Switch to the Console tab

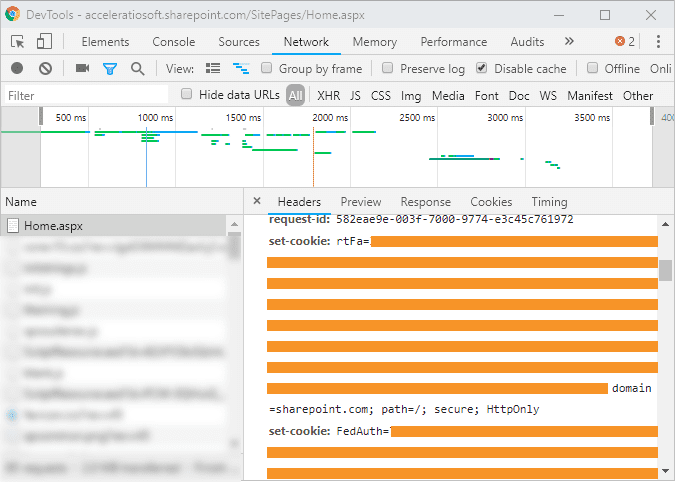(174, 42)
